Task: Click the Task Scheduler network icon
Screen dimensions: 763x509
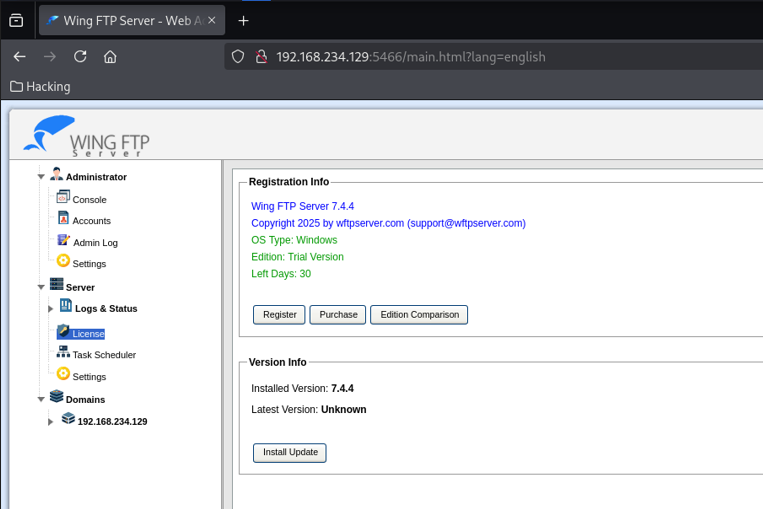Action: [63, 351]
